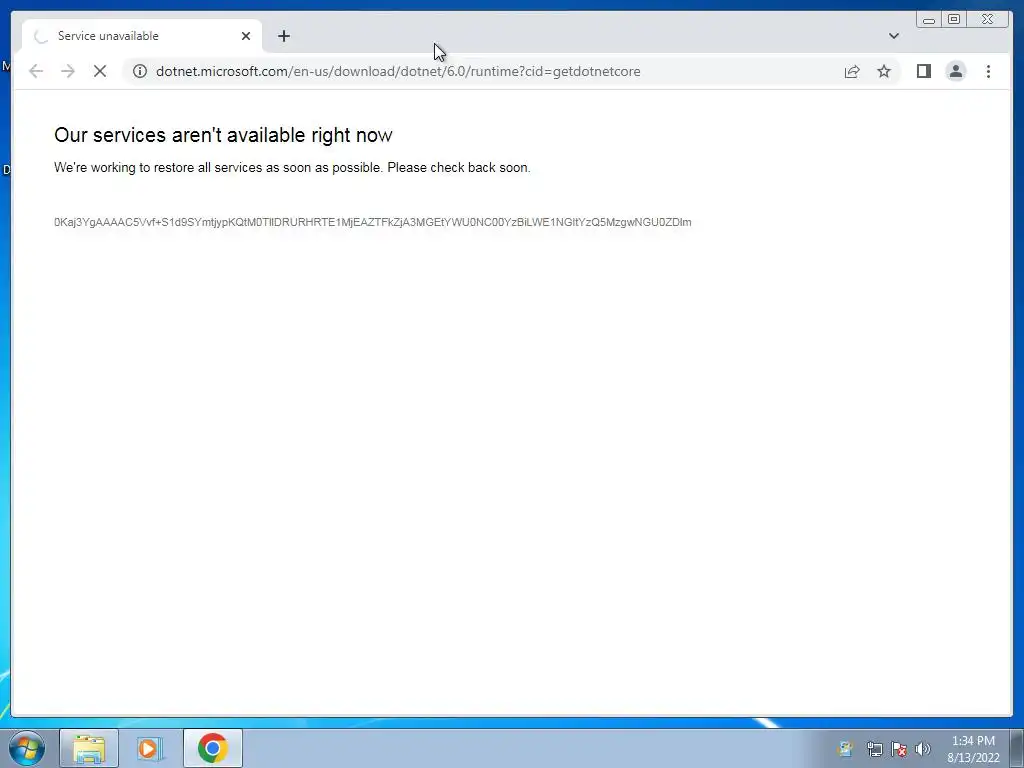Close the Service unavailable tab
Screen dimensions: 1024x768
coord(246,36)
